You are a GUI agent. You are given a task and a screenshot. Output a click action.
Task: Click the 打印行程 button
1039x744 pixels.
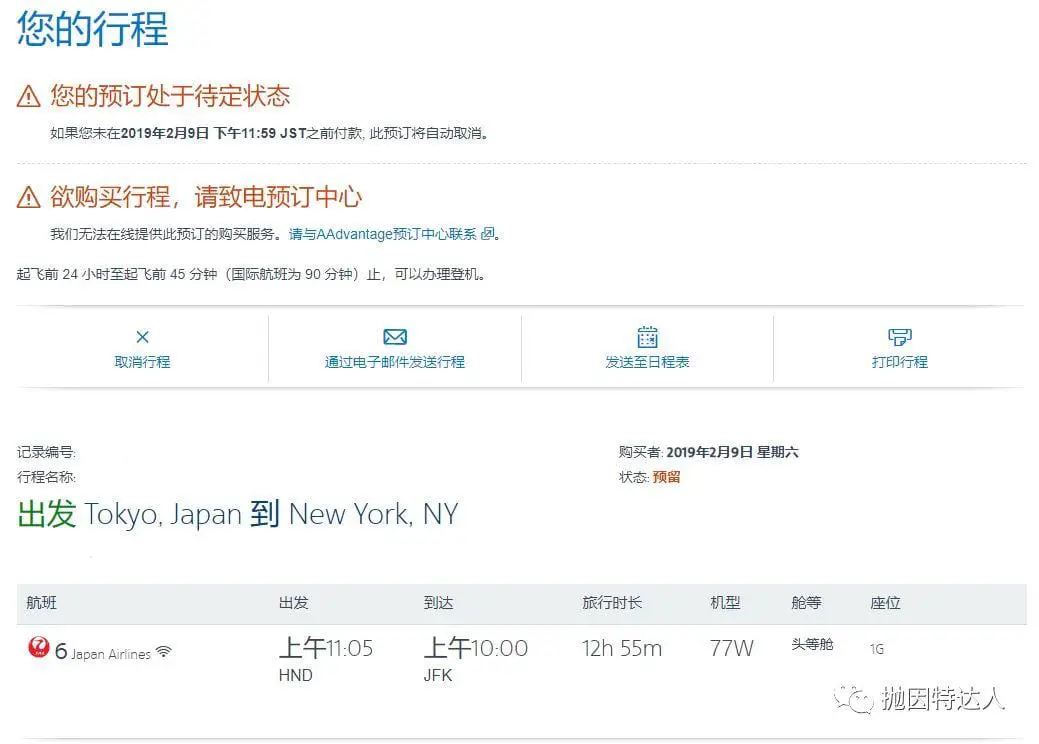click(899, 362)
